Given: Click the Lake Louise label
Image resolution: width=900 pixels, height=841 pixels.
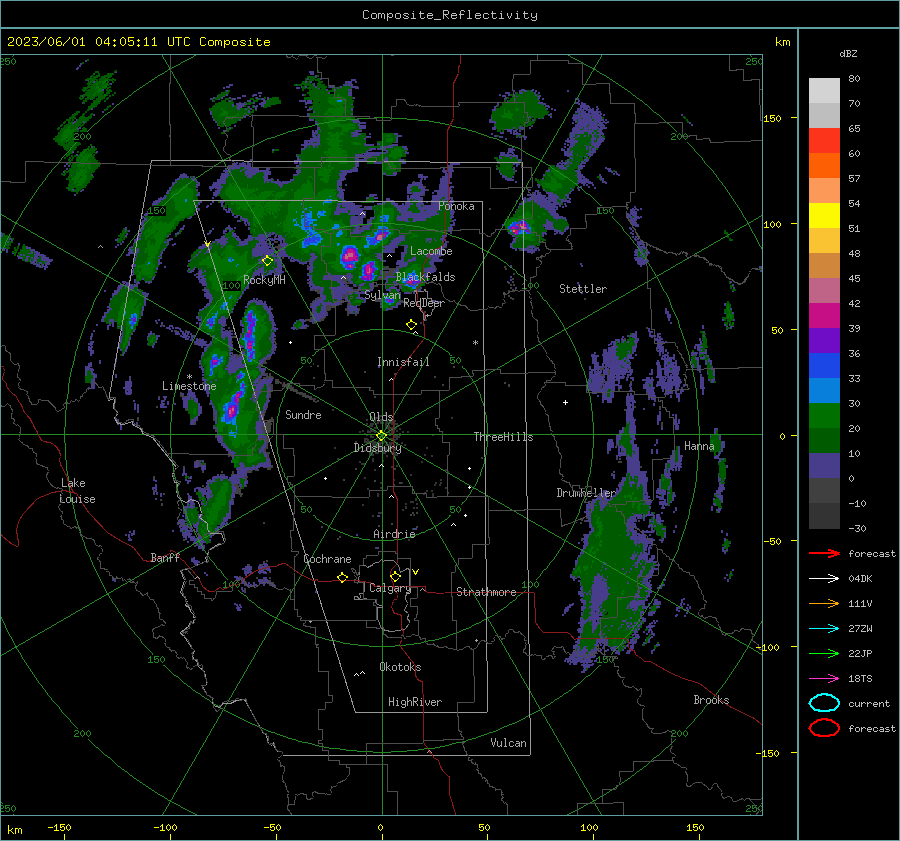Looking at the screenshot, I should click(x=77, y=491).
